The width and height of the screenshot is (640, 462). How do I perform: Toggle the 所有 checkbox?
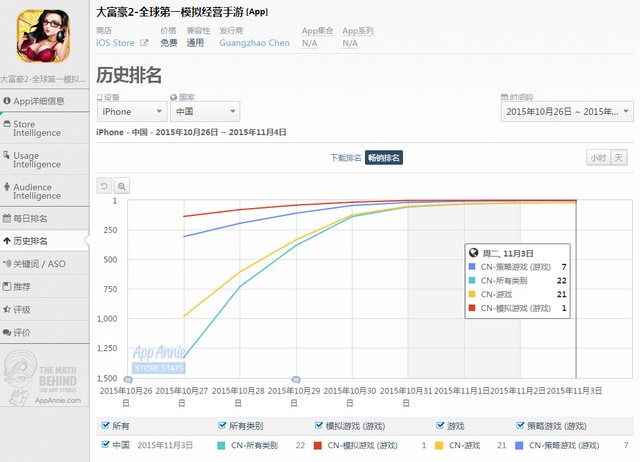[x=105, y=426]
